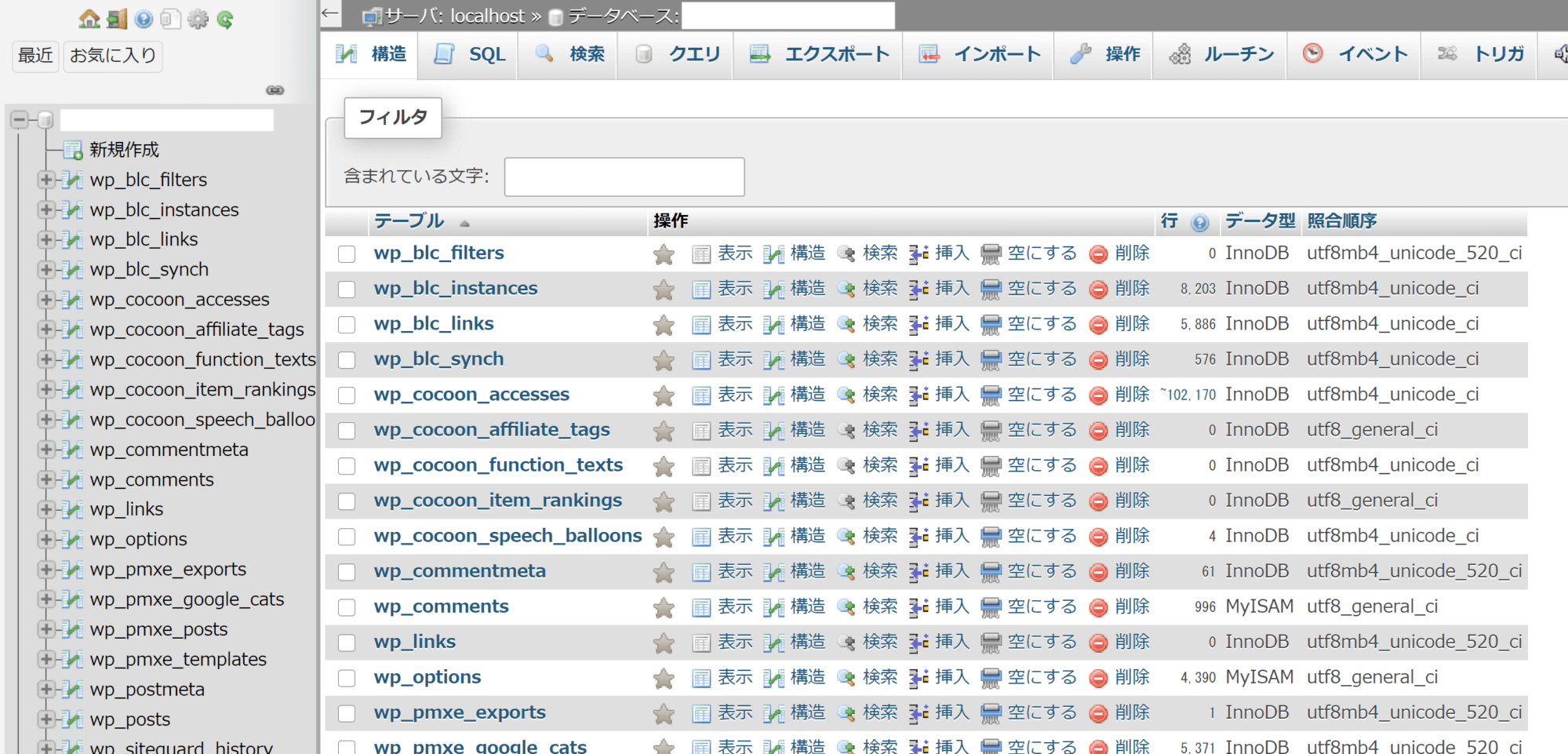The height and width of the screenshot is (754, 1568).
Task: Expand wp_options tree node
Action: [x=45, y=539]
